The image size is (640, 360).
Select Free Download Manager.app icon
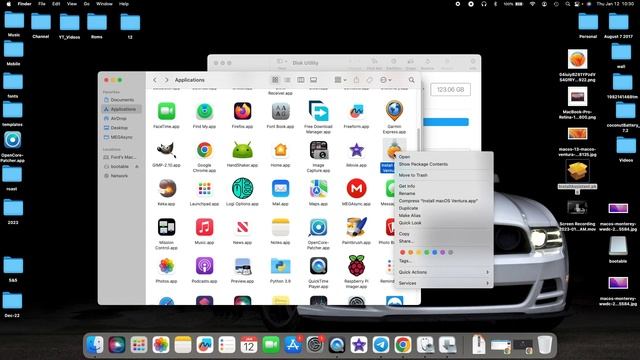click(x=318, y=111)
